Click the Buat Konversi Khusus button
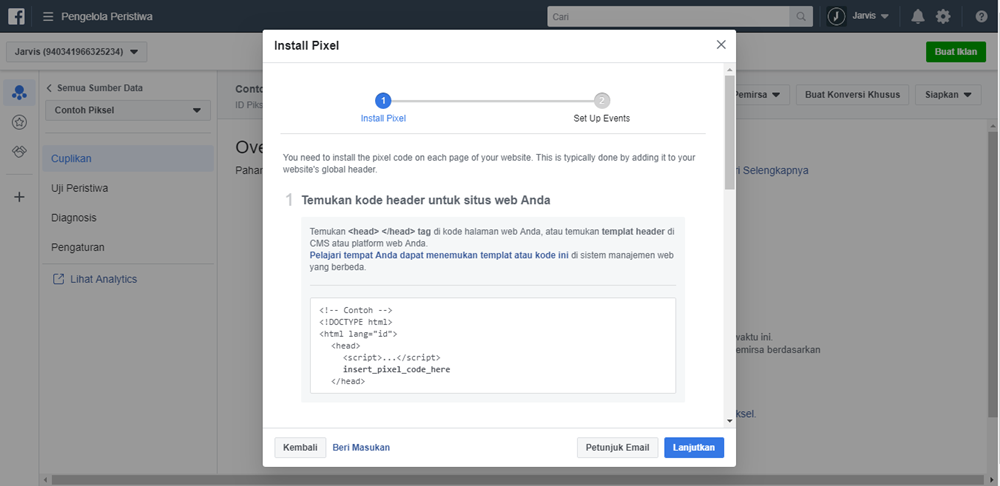 coord(852,94)
